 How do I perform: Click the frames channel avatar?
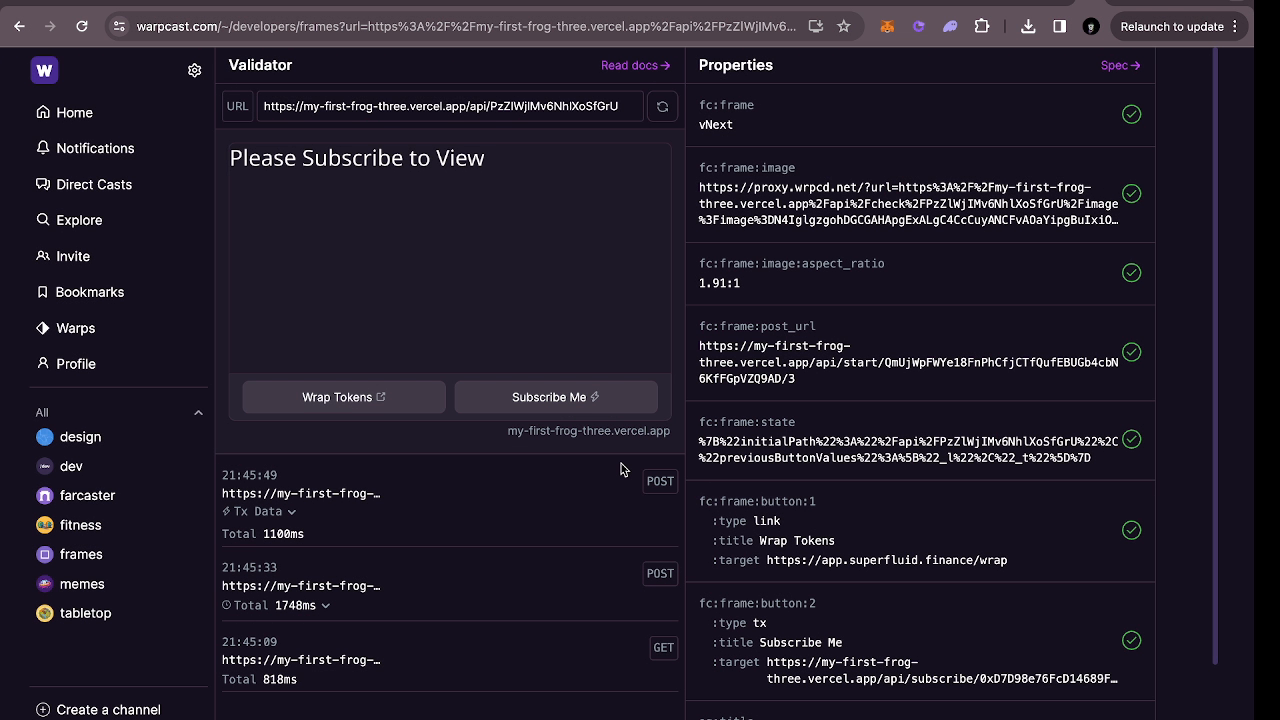pyautogui.click(x=44, y=554)
